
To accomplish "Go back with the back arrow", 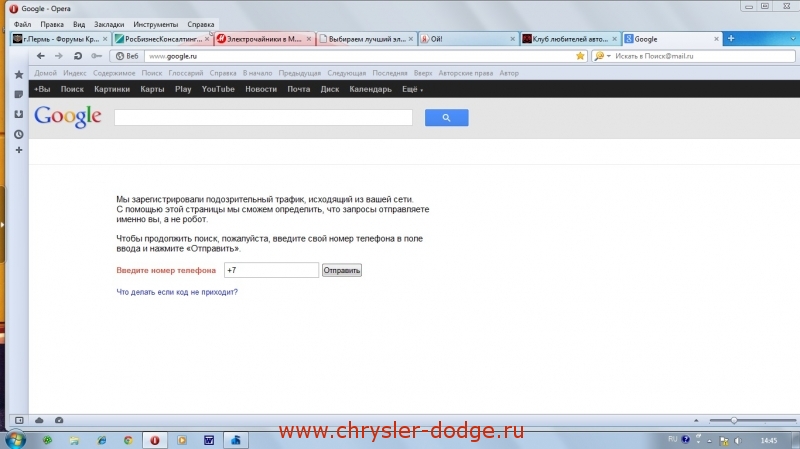I will coord(41,56).
